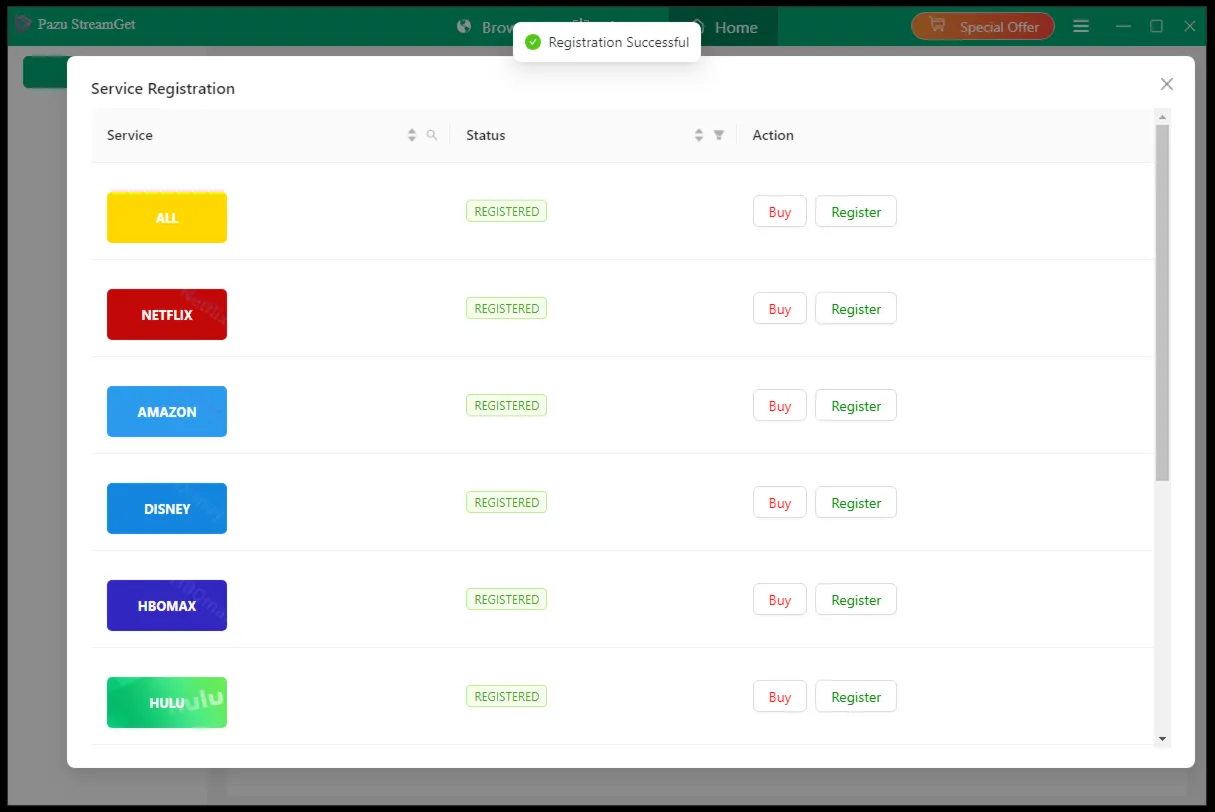1215x812 pixels.
Task: Click Buy for Disney
Action: 780,502
